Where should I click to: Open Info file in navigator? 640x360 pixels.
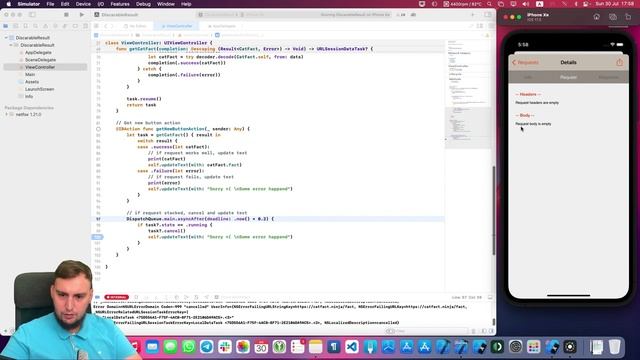point(29,97)
